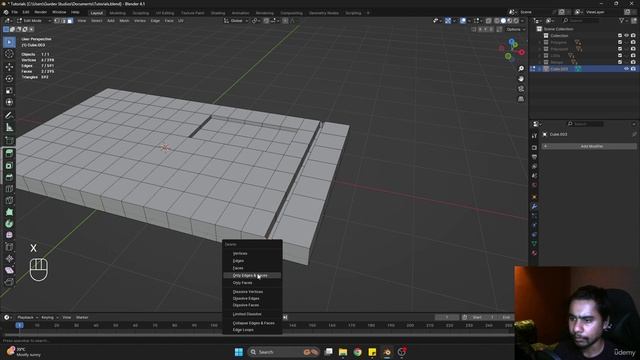Click the viewport zoom magnifier icon
640x360 pixels.
click(x=521, y=69)
